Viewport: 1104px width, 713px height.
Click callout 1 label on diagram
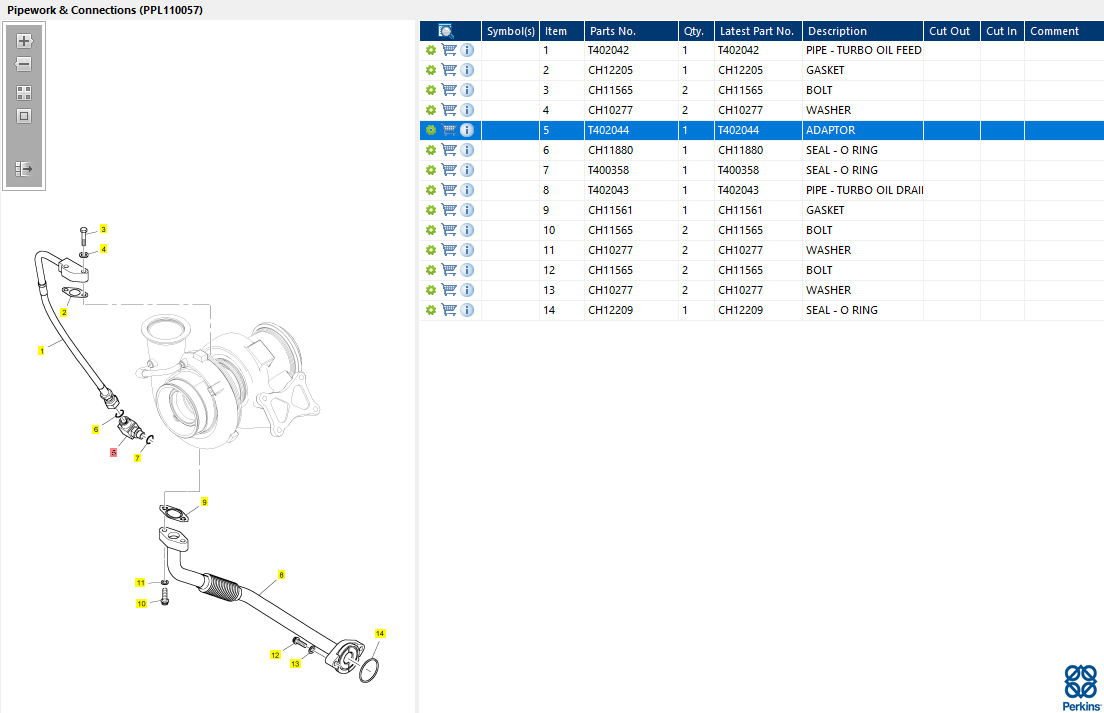[41, 351]
